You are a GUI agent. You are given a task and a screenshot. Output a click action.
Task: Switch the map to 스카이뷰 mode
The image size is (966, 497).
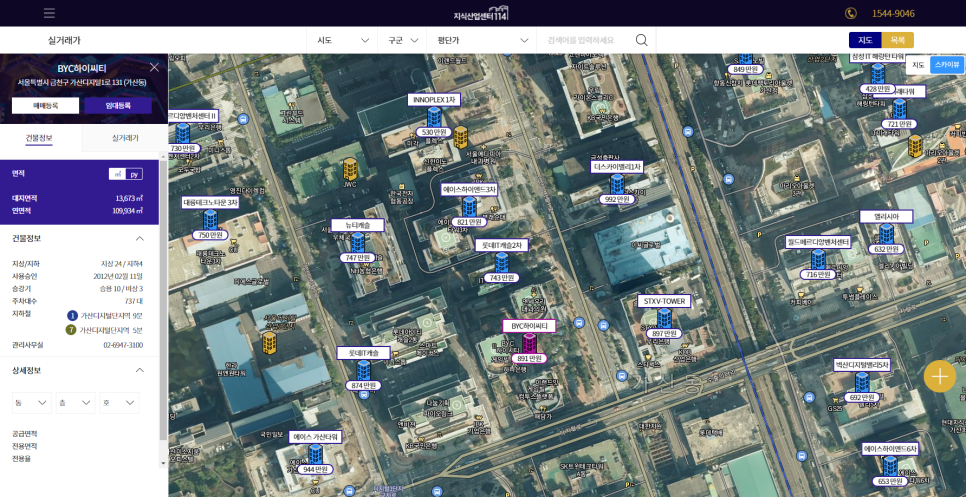[x=945, y=65]
